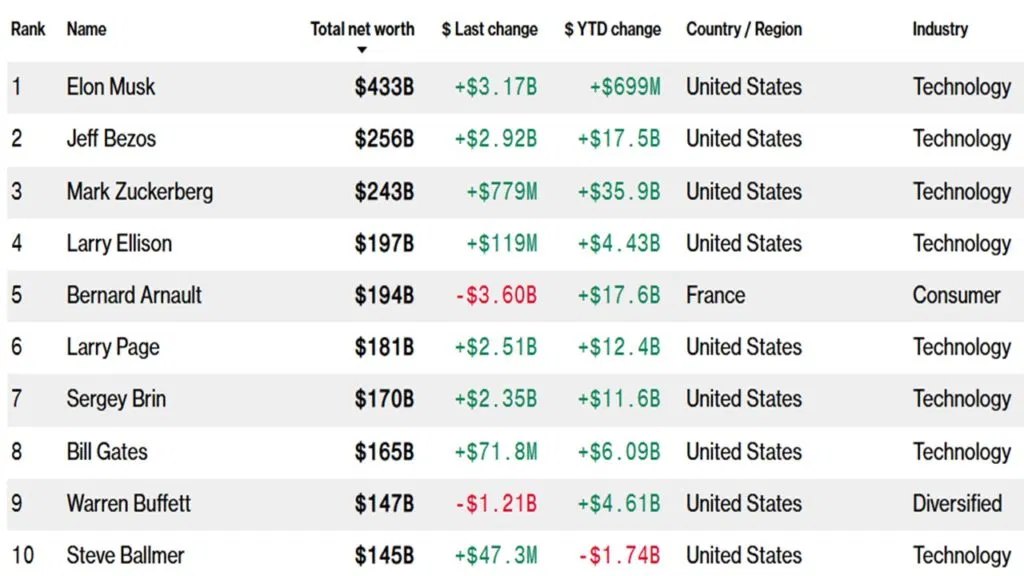
Task: Sort by Total net worth column header
Action: point(362,29)
